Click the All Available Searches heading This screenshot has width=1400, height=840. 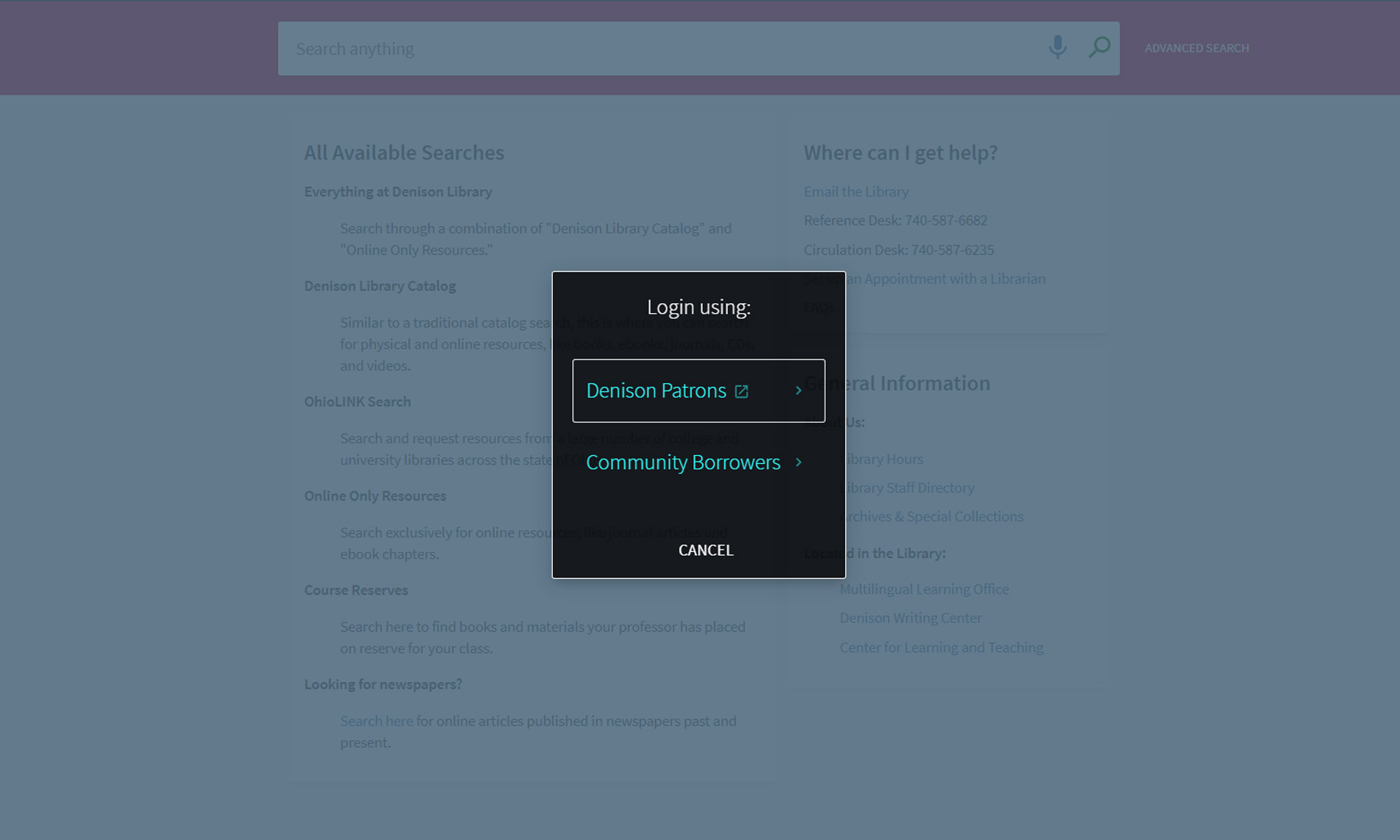(x=404, y=153)
